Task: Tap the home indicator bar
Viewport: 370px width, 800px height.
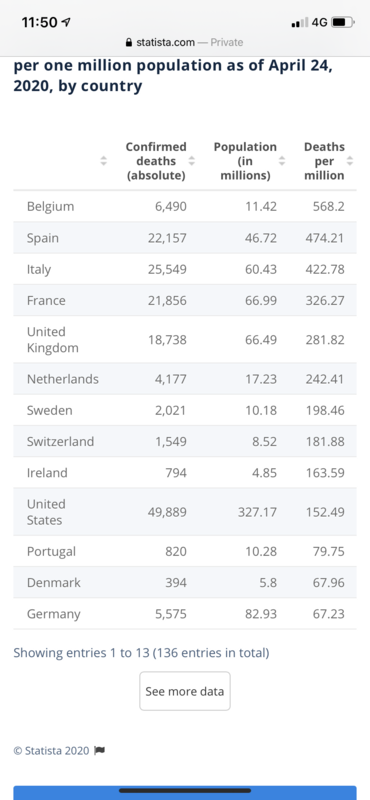Action: click(x=185, y=790)
